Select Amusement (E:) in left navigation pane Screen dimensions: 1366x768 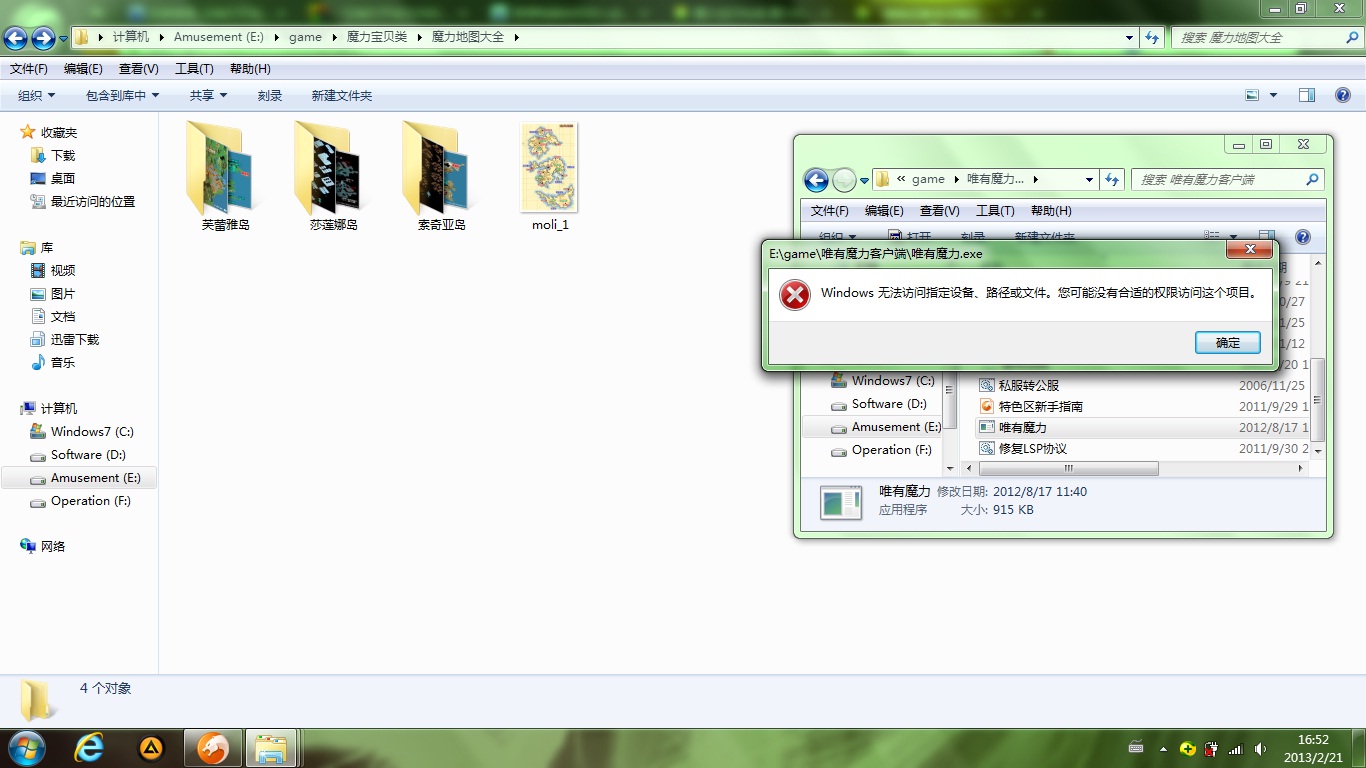[x=95, y=478]
